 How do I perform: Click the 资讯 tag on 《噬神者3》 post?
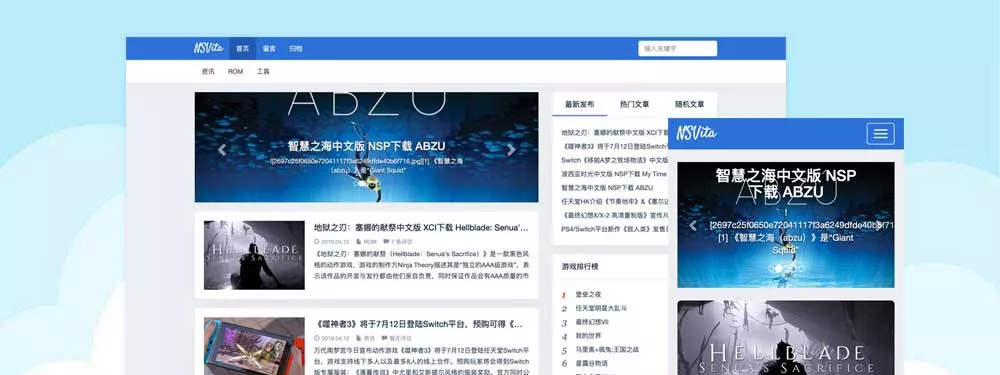pyautogui.click(x=366, y=338)
